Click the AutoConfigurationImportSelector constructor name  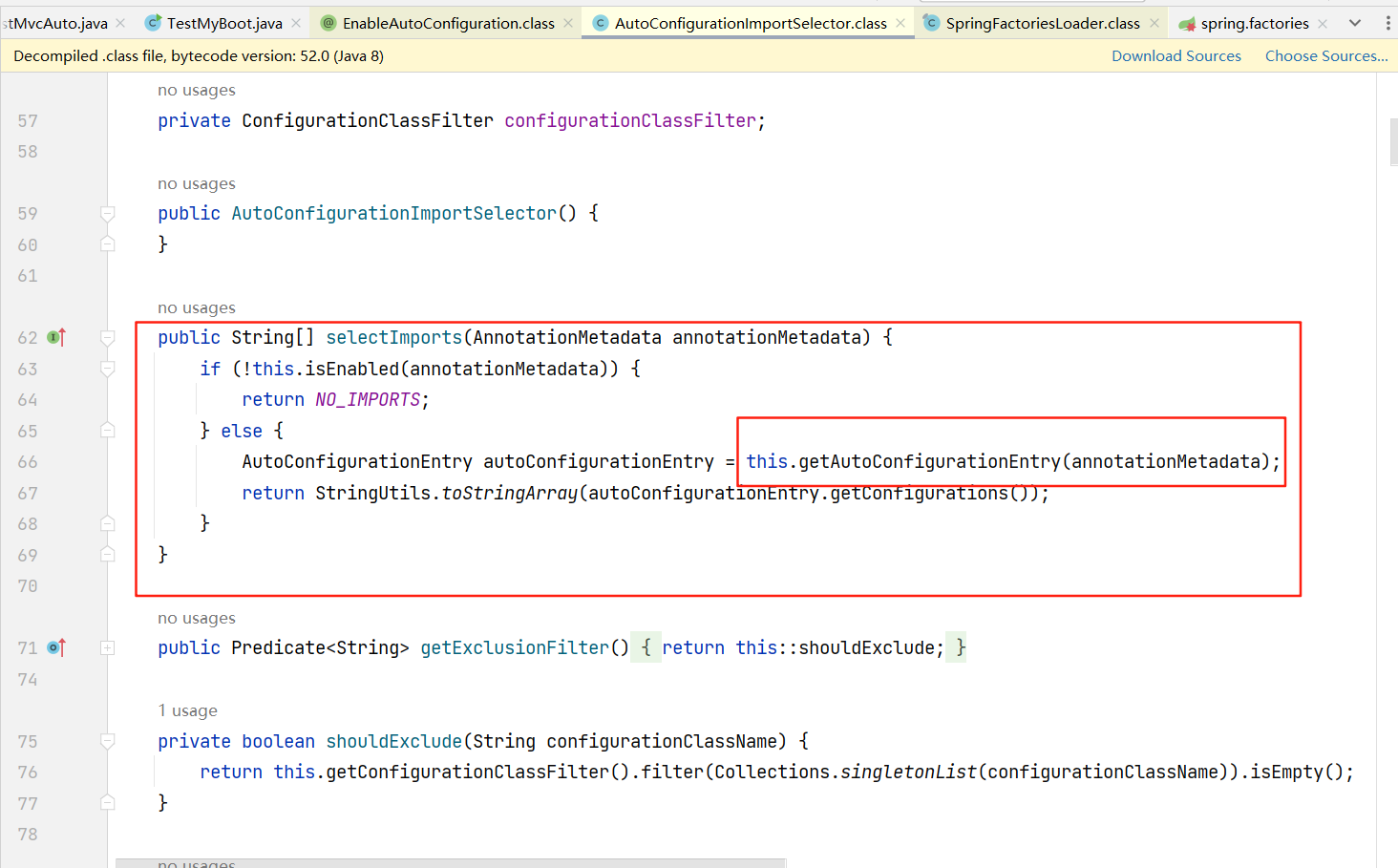pyautogui.click(x=394, y=214)
